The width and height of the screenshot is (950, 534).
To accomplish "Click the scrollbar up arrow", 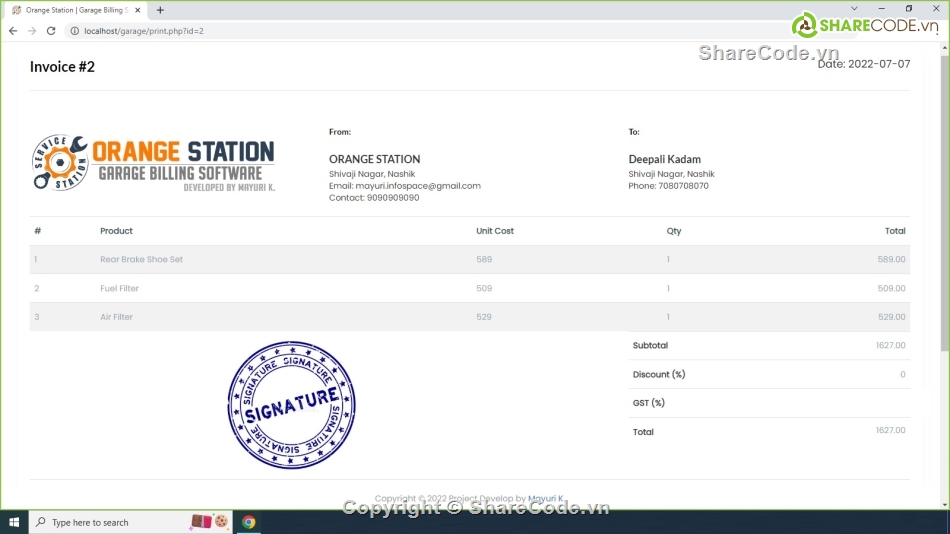I will 945,48.
